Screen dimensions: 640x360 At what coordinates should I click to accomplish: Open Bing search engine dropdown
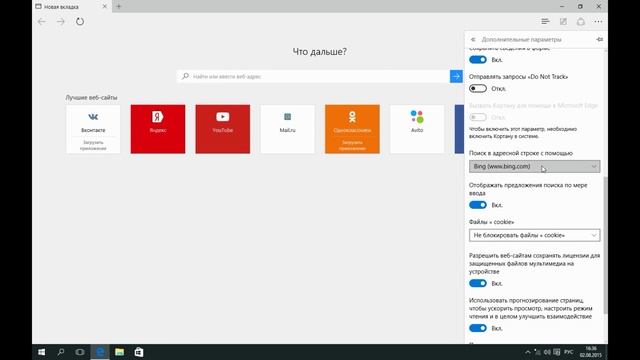pyautogui.click(x=534, y=167)
